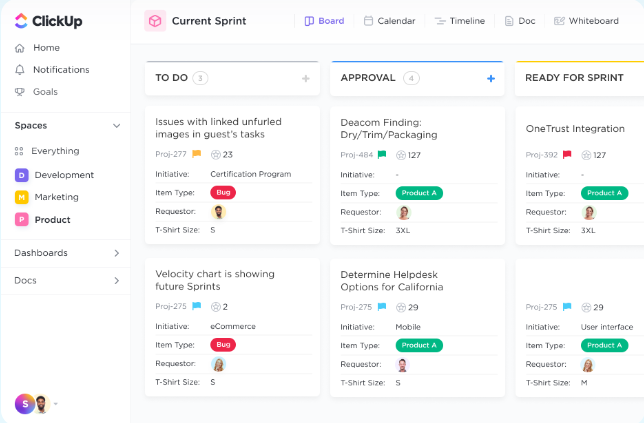644x423 pixels.
Task: Click the red flag on Proj-392
Action: click(x=567, y=155)
